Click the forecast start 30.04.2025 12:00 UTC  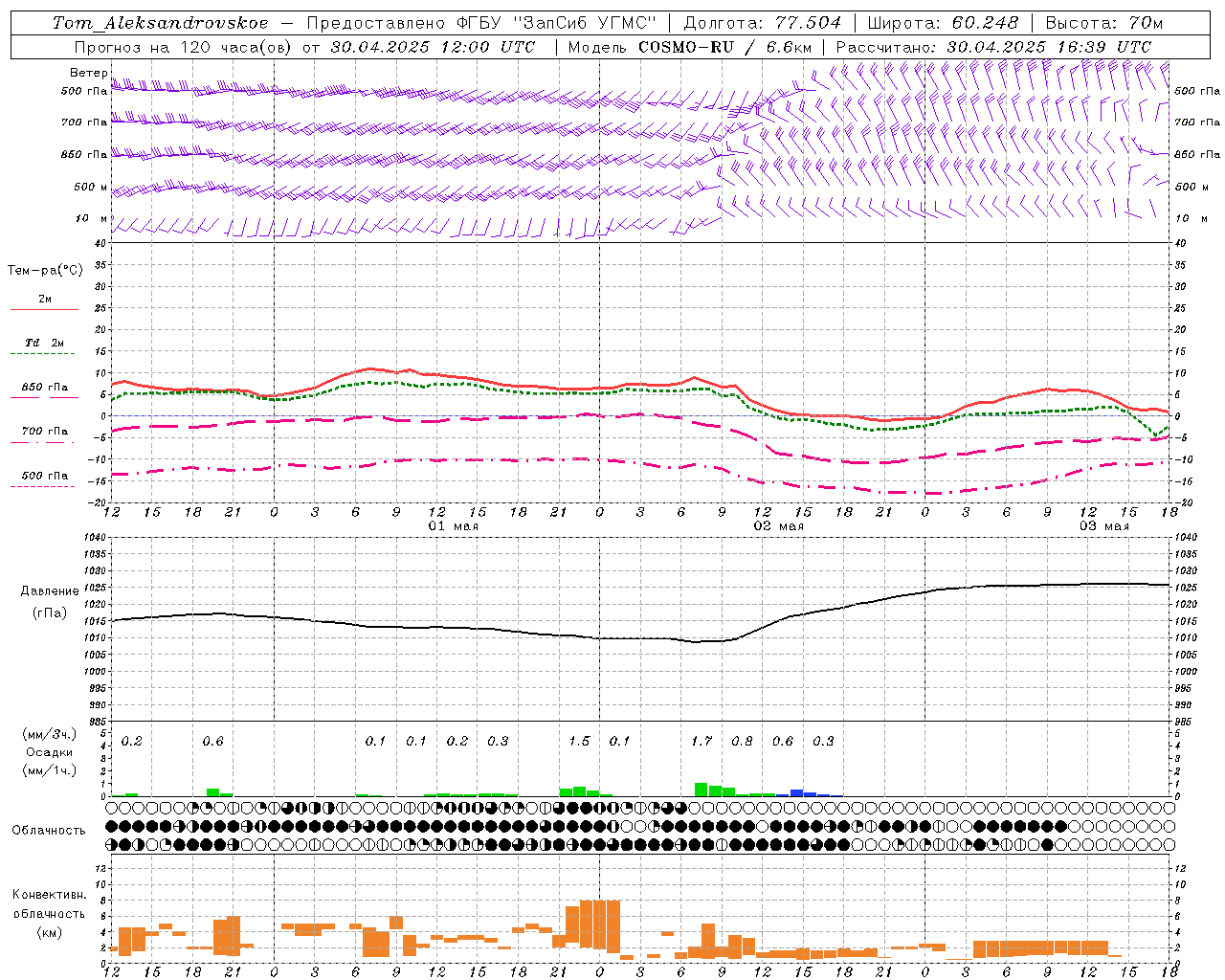pyautogui.click(x=433, y=47)
